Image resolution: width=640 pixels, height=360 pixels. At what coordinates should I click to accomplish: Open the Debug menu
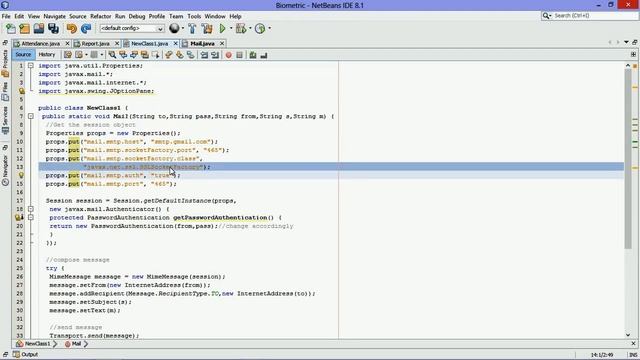137,16
